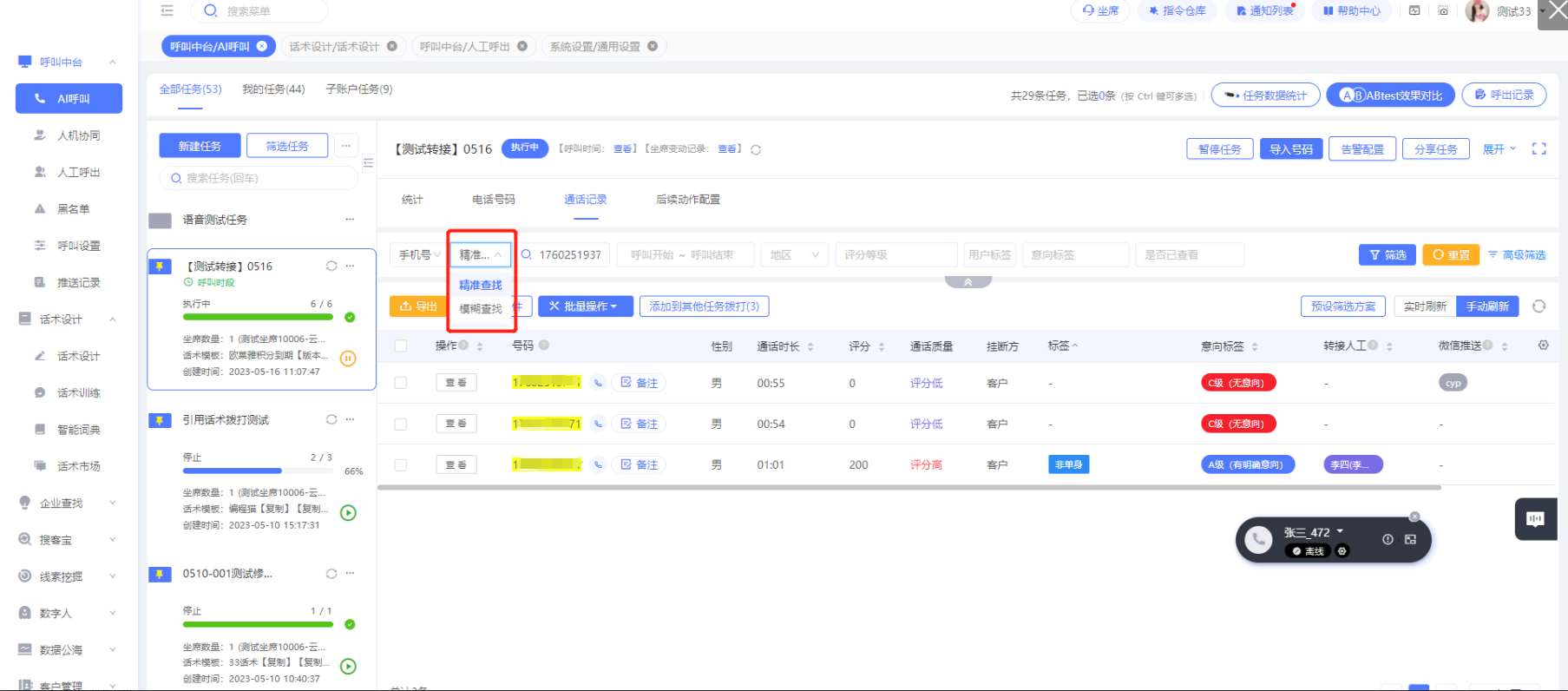Open the 我的任务(44) tab

click(273, 89)
